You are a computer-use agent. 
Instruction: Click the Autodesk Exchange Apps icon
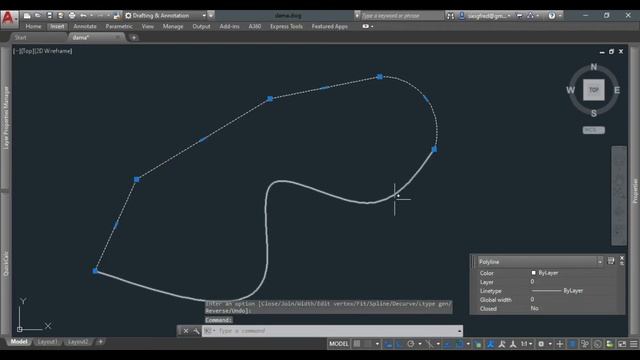(519, 16)
